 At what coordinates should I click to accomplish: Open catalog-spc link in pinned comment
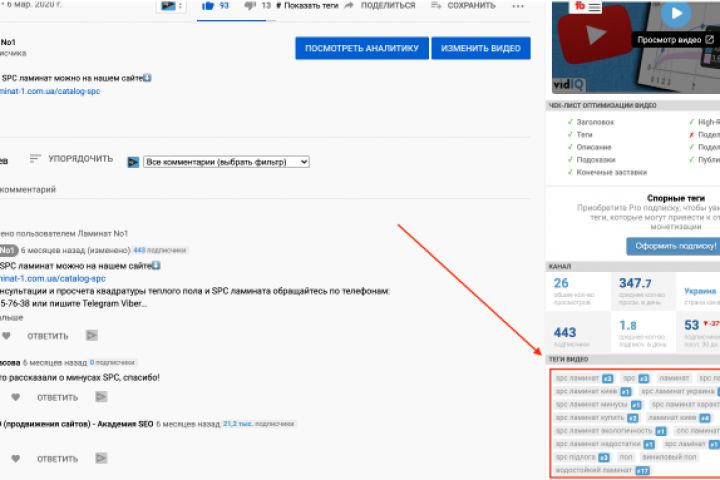tap(52, 278)
